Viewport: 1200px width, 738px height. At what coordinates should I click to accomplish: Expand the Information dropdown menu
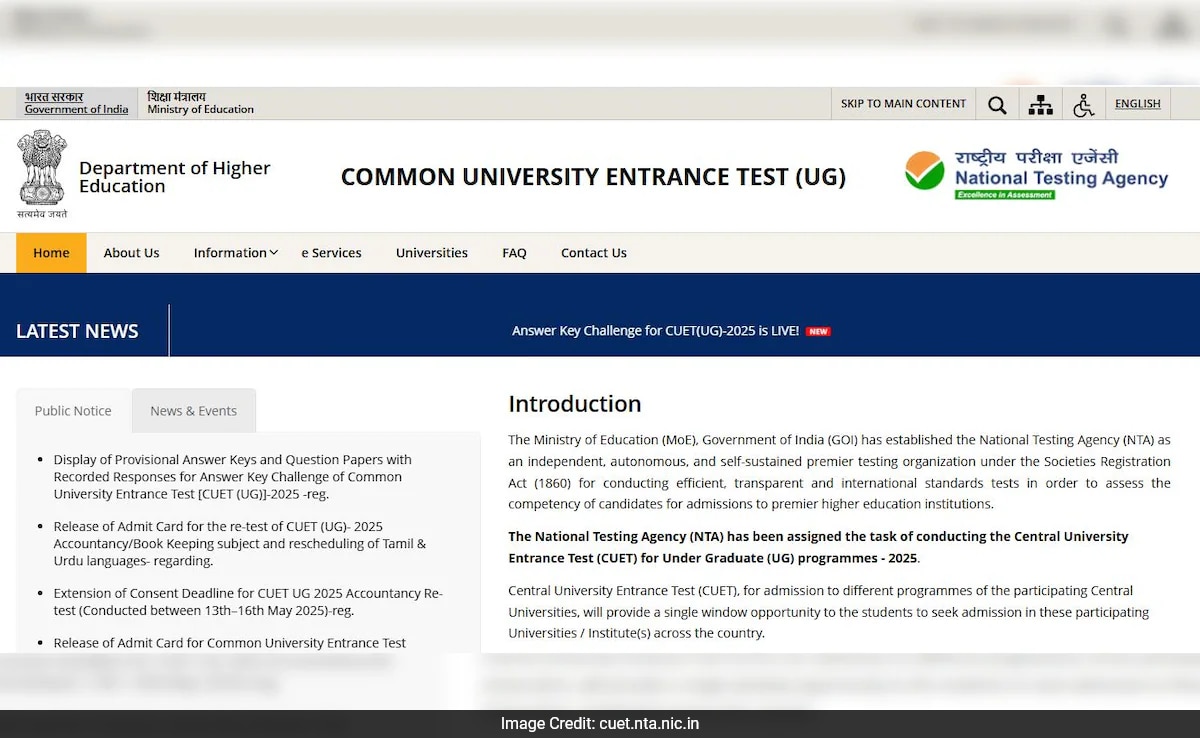tap(235, 253)
